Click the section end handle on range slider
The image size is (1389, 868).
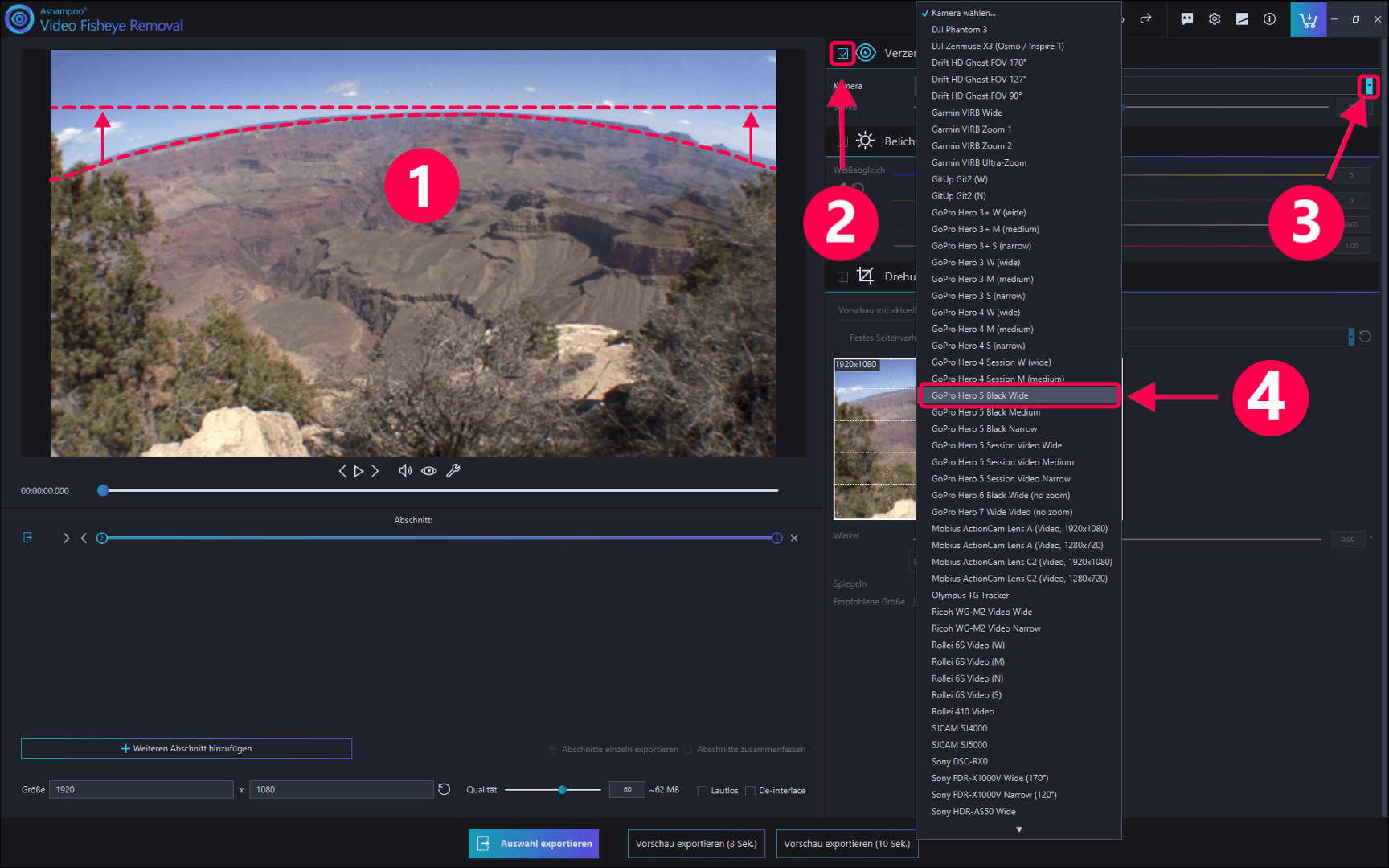(776, 538)
